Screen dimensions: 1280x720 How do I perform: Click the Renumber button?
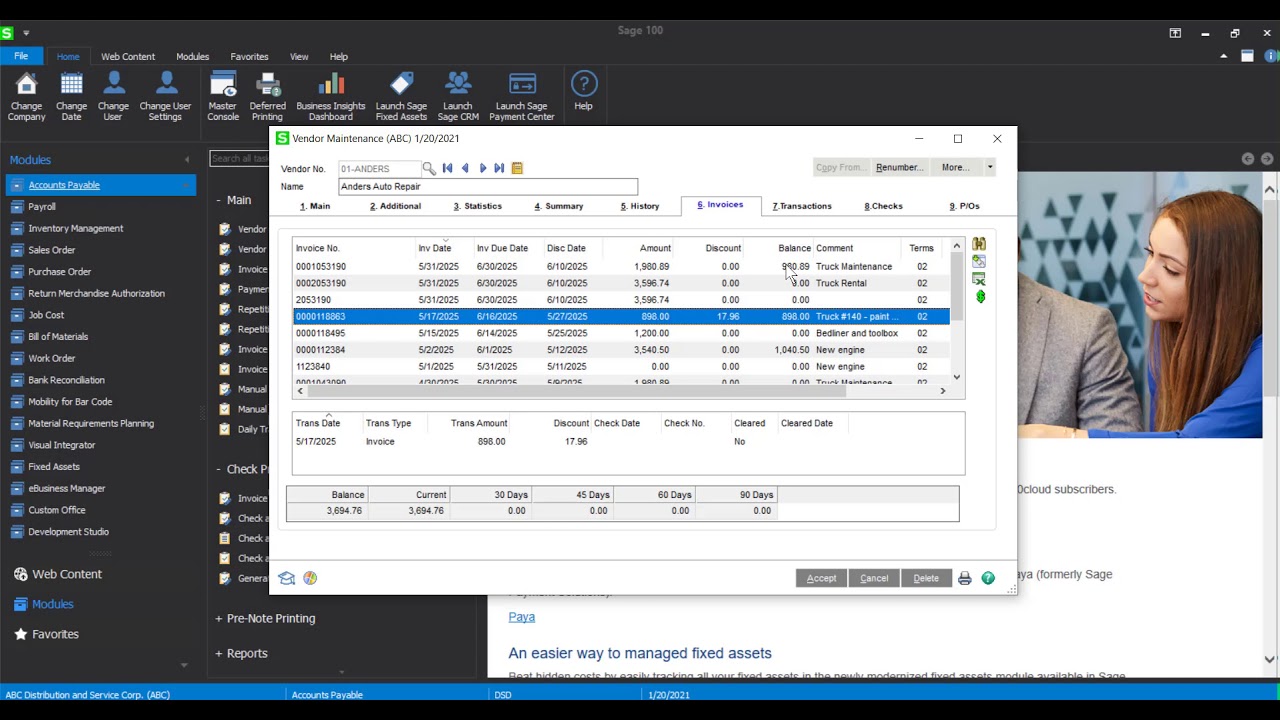pos(899,168)
